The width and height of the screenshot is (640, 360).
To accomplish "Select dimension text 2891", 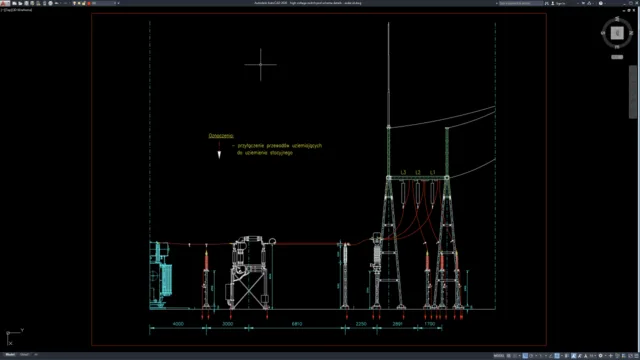I will (397, 324).
